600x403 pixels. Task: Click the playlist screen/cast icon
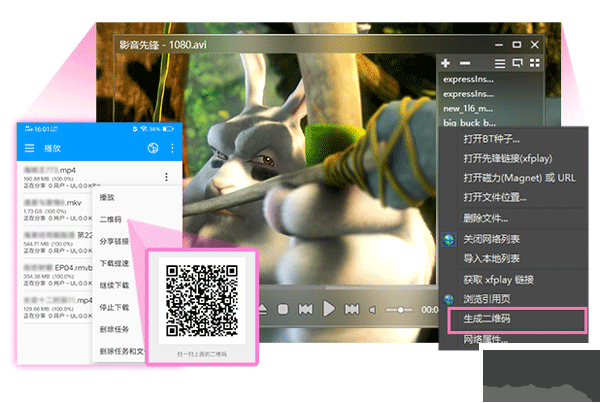coord(517,63)
